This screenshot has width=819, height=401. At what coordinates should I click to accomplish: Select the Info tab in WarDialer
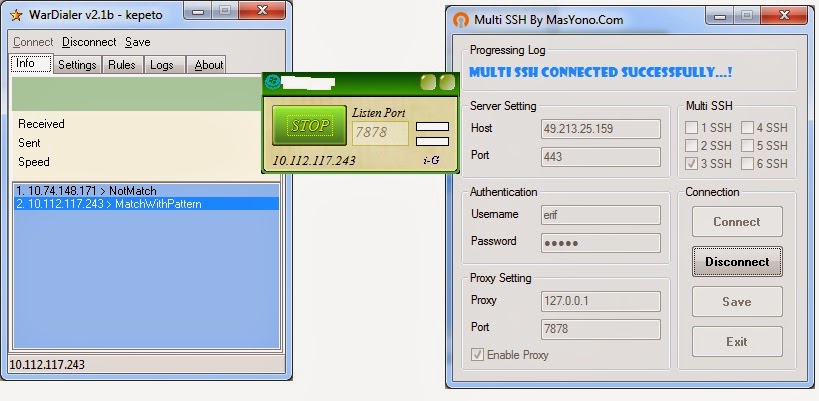click(31, 64)
